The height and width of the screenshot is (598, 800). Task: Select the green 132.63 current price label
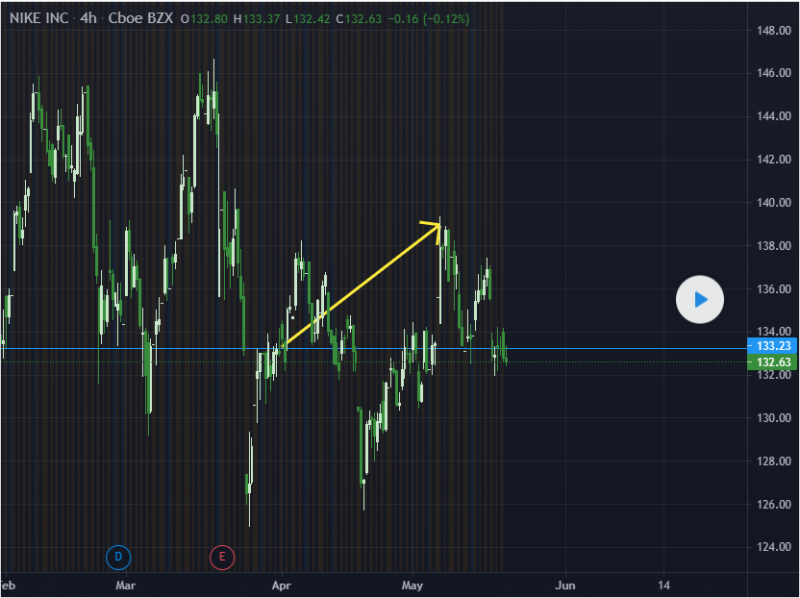[x=772, y=362]
